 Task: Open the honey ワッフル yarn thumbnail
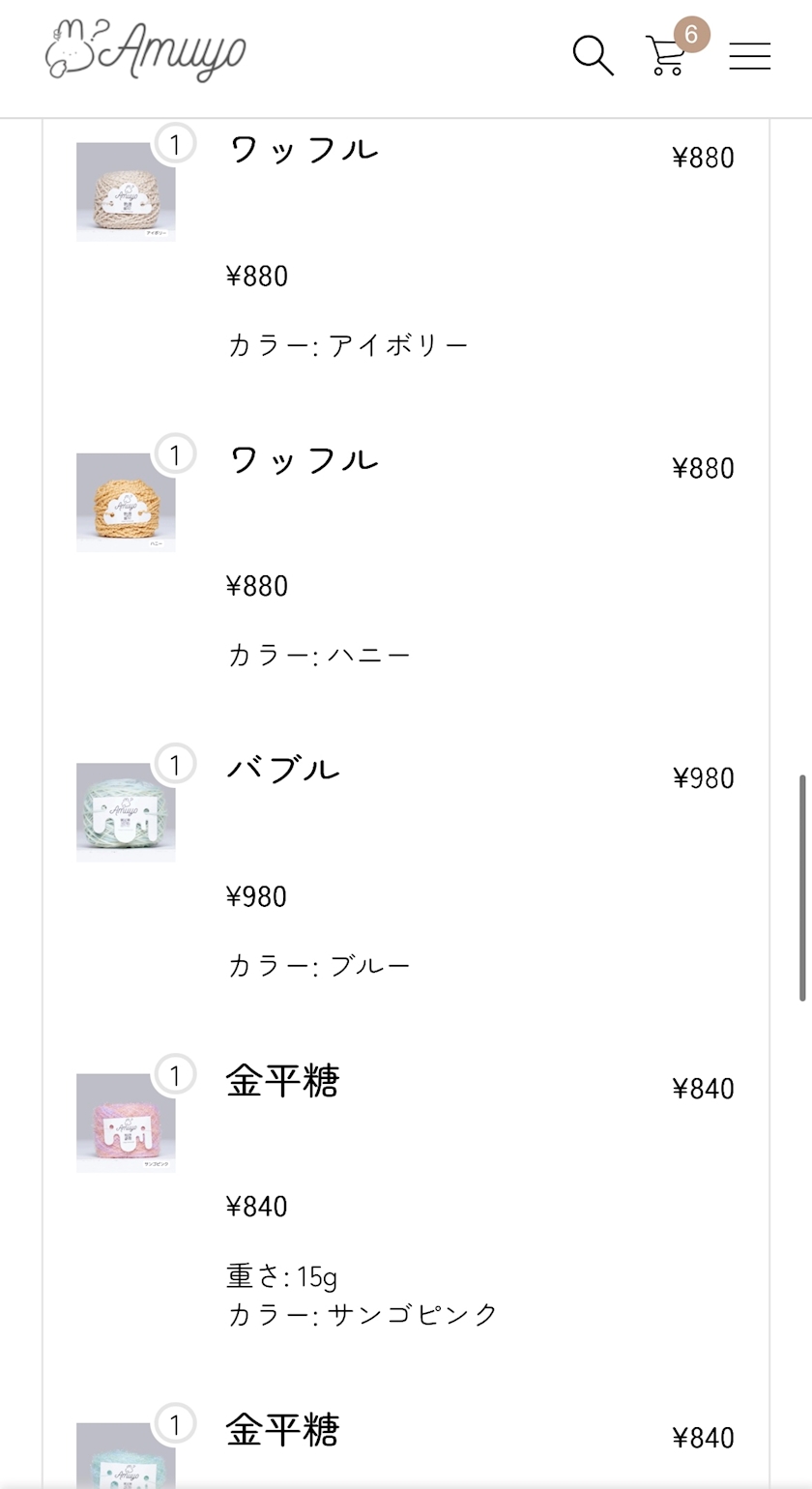(x=126, y=502)
